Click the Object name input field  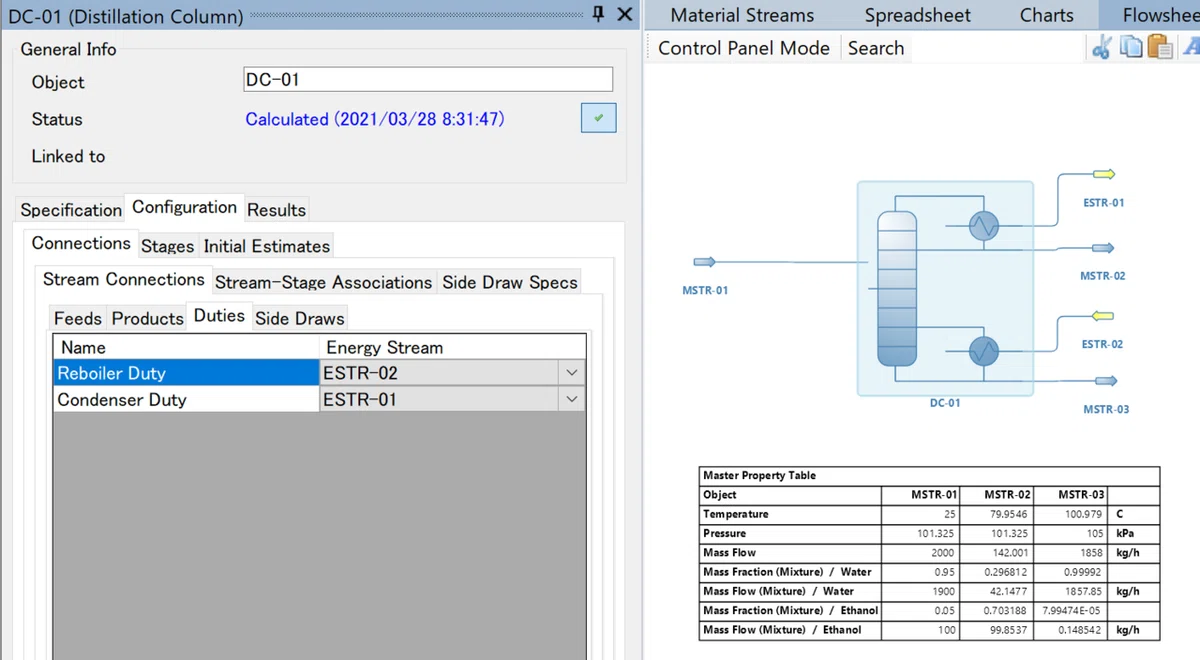click(428, 80)
